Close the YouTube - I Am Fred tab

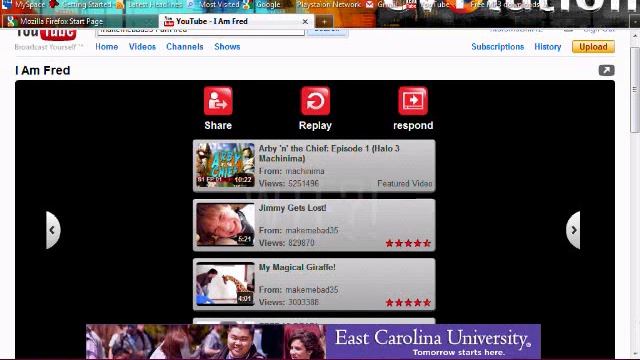[x=305, y=22]
